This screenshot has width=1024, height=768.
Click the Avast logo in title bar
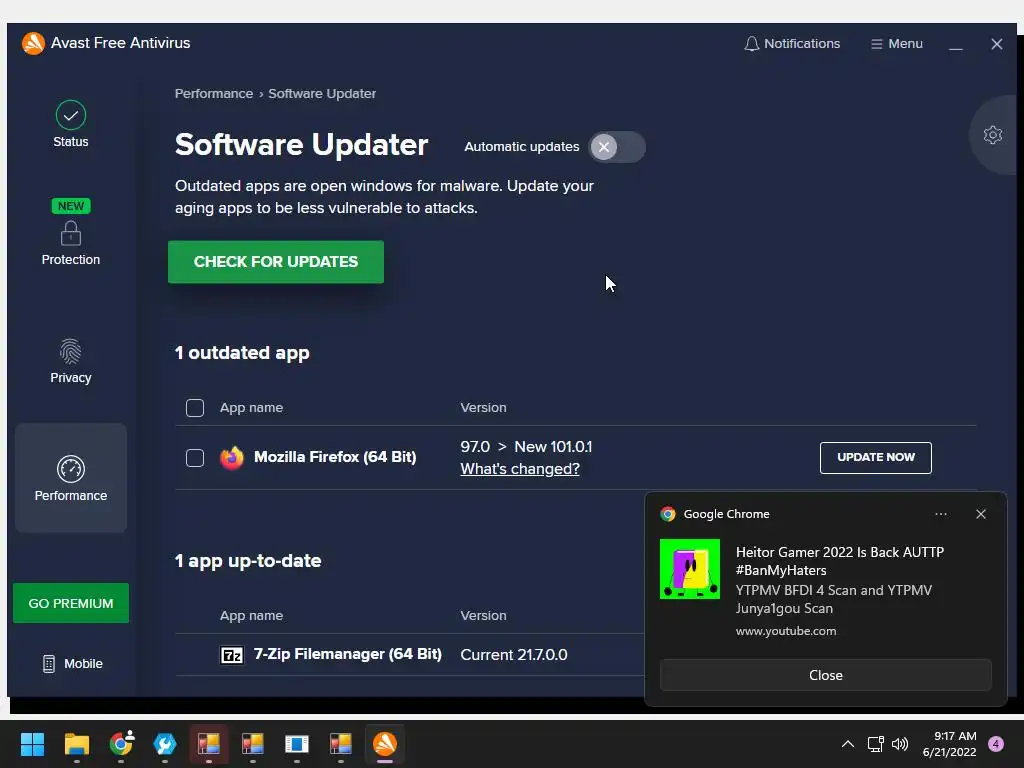[x=33, y=44]
